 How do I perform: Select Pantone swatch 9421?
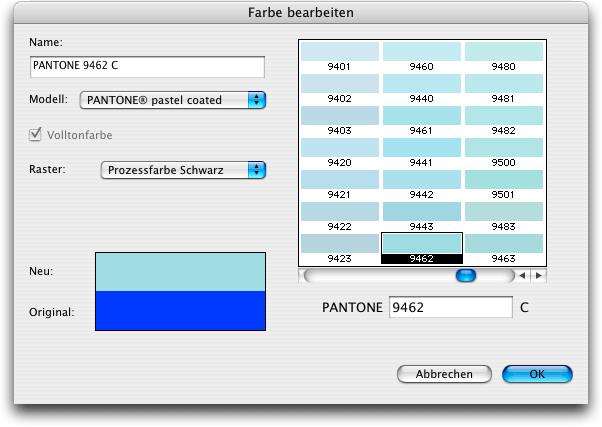[339, 184]
